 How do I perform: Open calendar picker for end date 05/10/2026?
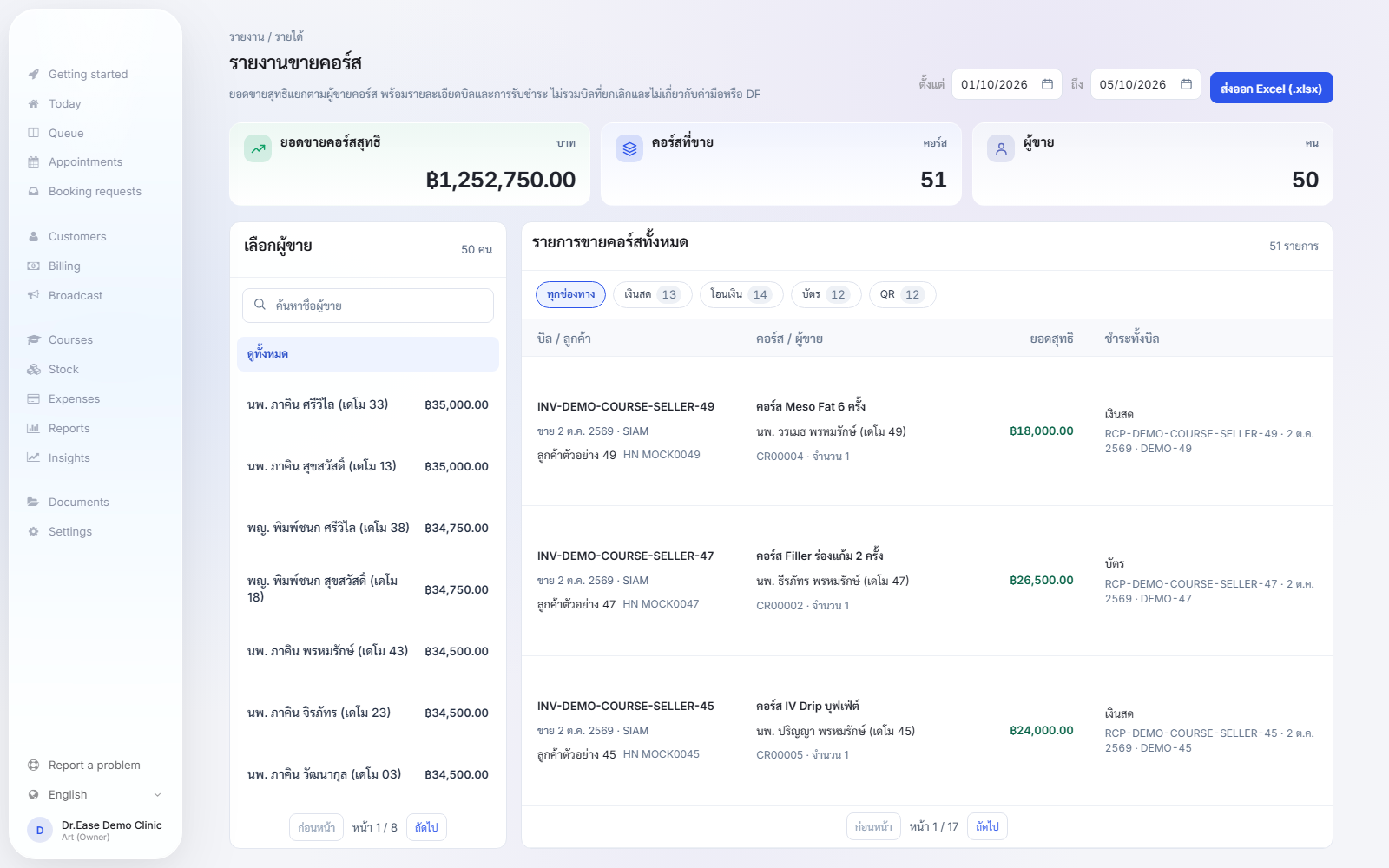[1186, 84]
